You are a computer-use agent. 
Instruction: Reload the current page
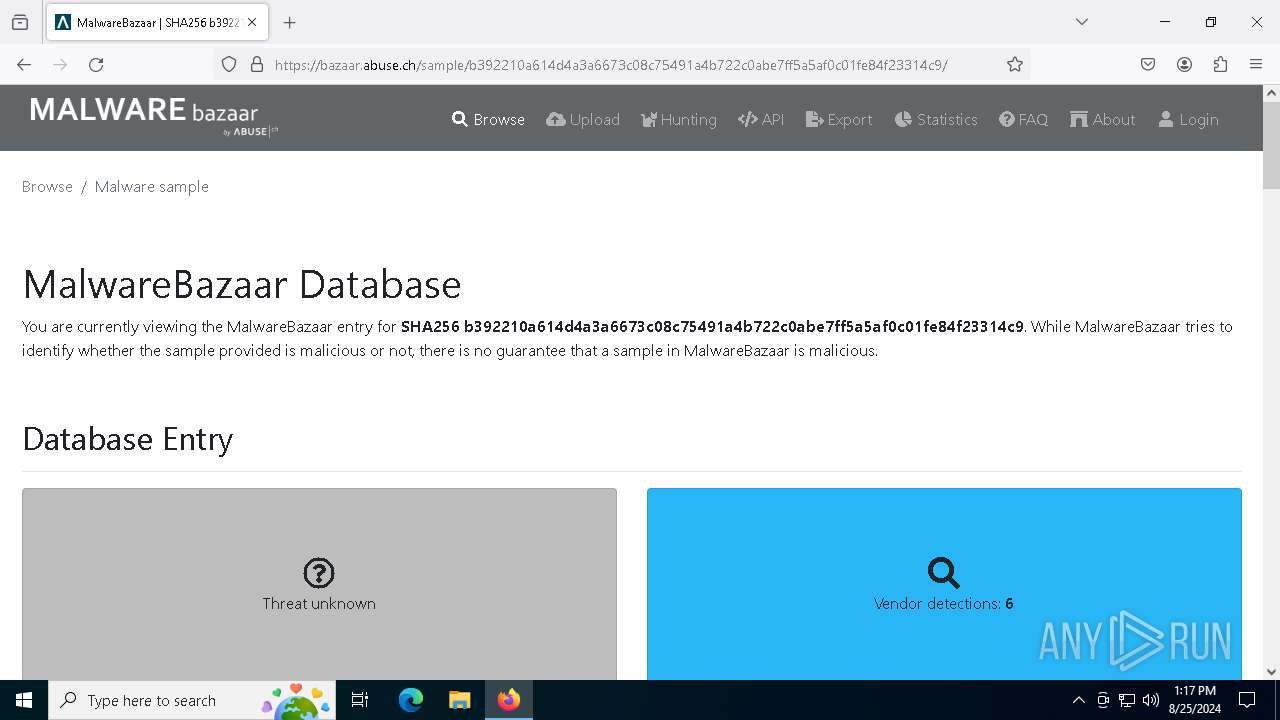pos(96,64)
